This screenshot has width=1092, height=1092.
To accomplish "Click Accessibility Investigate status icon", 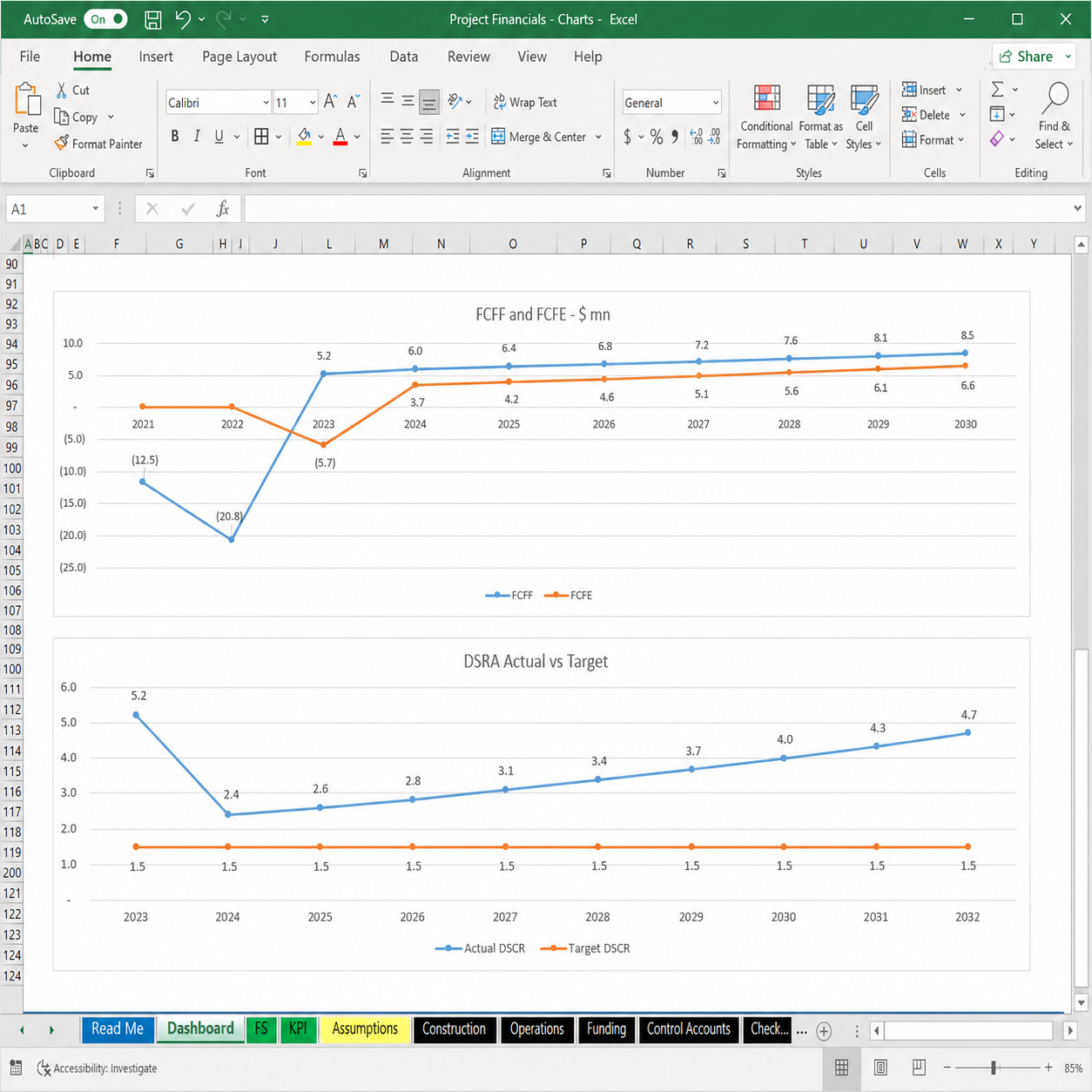I will tap(44, 1068).
